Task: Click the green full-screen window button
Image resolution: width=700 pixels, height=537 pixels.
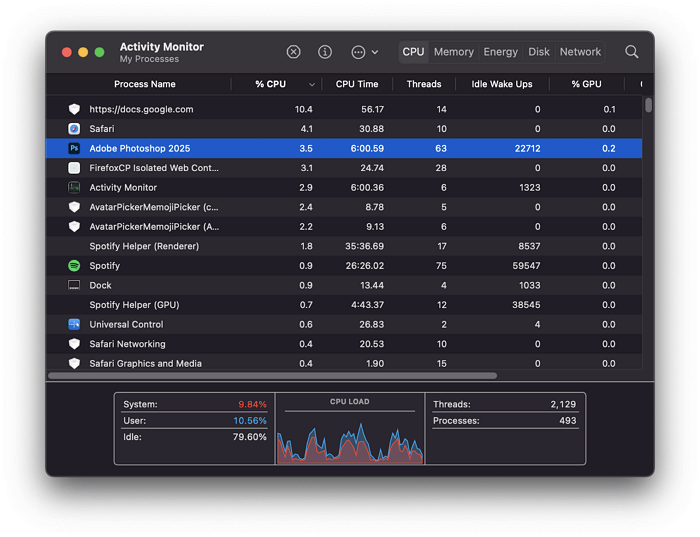Action: coord(99,52)
